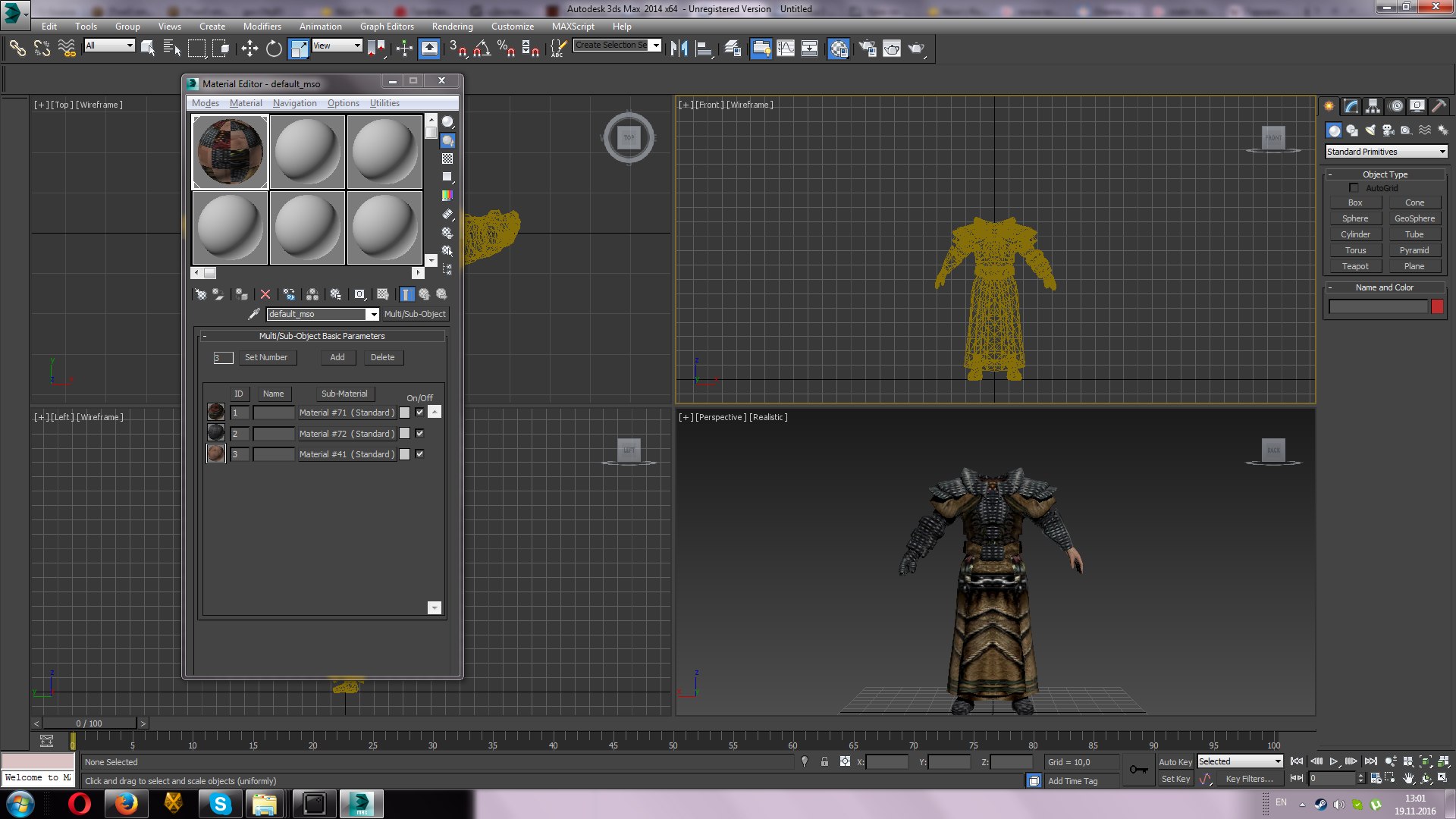This screenshot has width=1456, height=819.
Task: Click the Play Animation button
Action: point(1334,761)
